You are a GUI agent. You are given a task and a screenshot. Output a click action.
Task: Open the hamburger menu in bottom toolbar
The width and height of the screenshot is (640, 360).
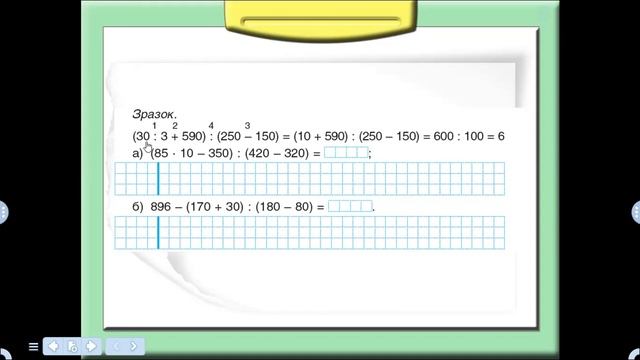tap(33, 347)
